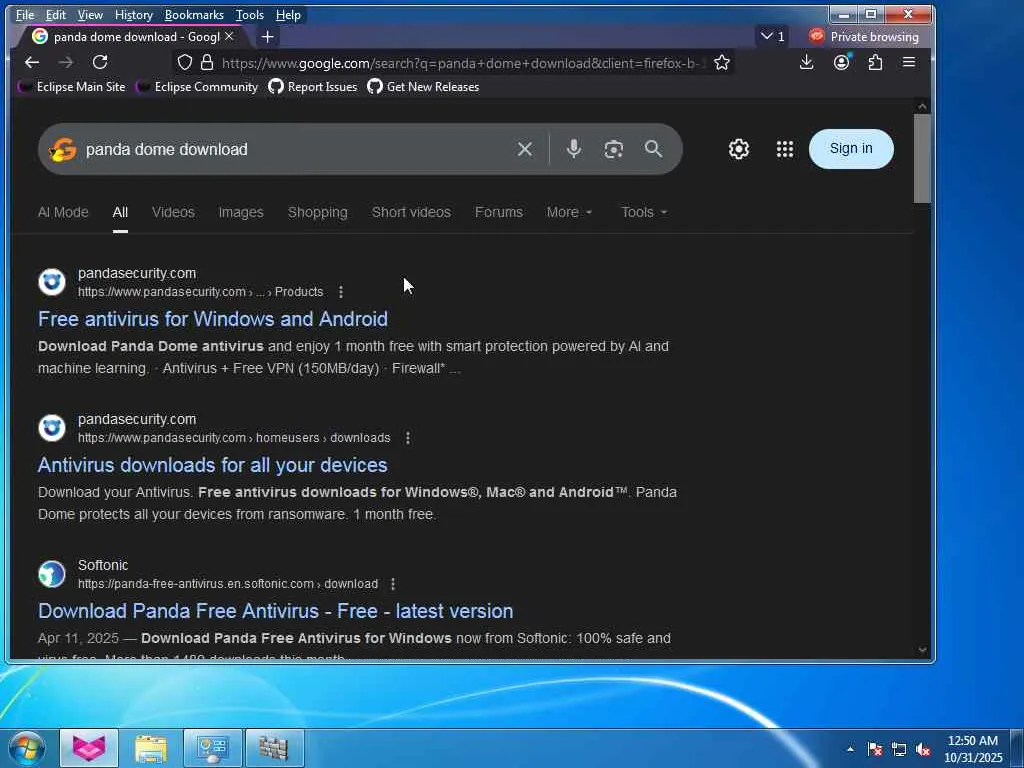The height and width of the screenshot is (768, 1024).
Task: Search by image with the camera lens icon
Action: [x=613, y=149]
